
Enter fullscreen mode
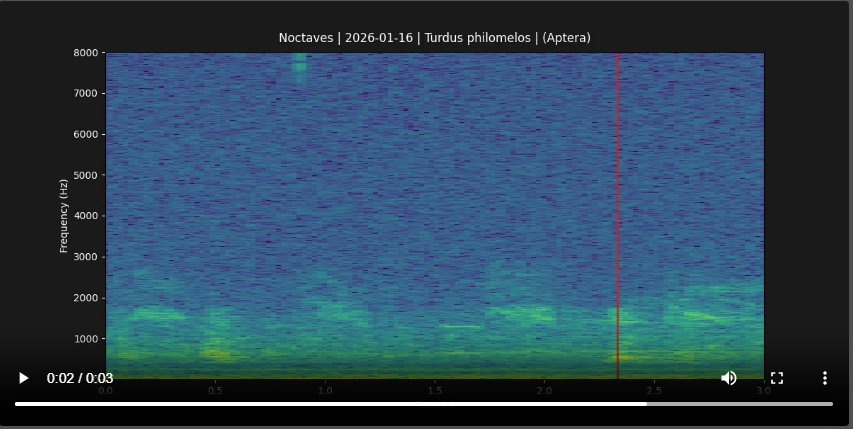[777, 378]
